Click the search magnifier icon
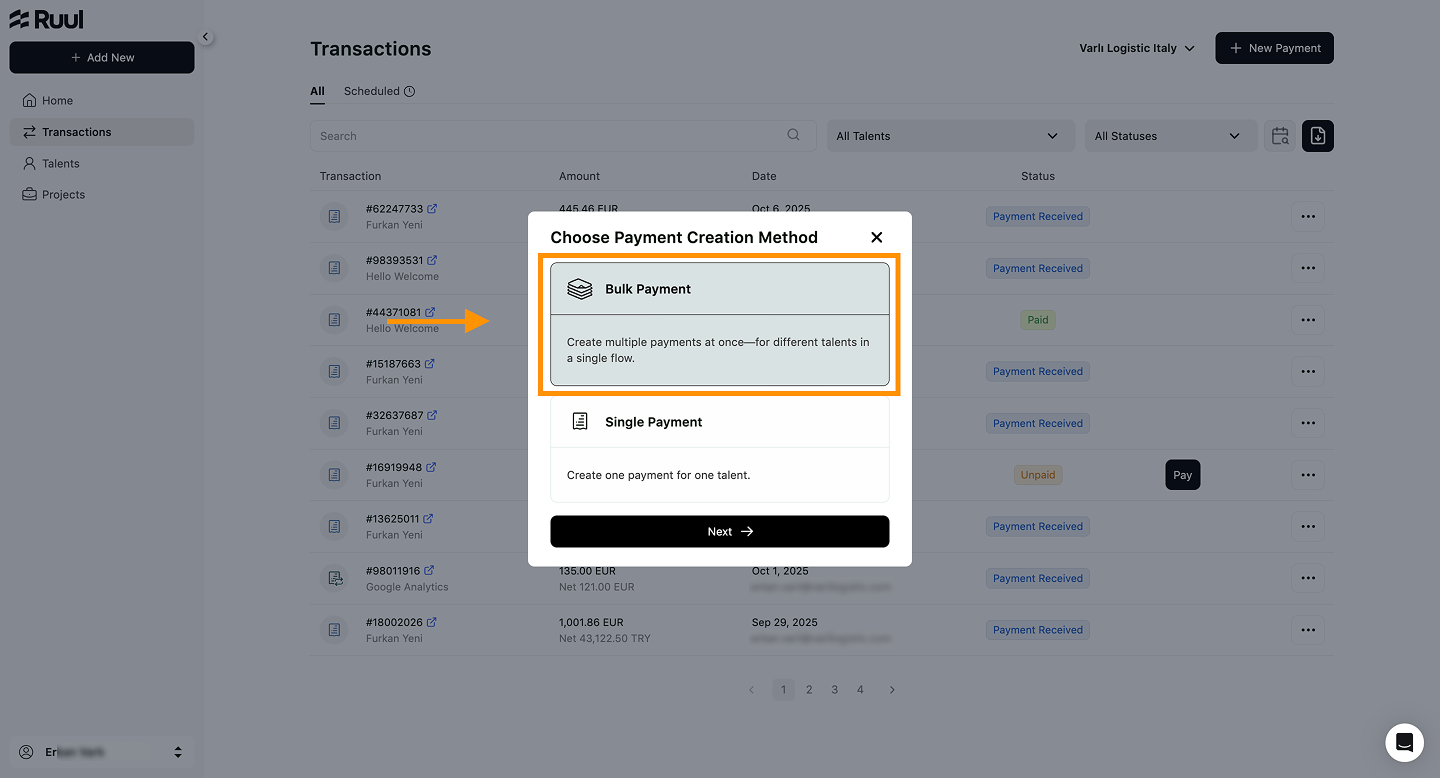The height and width of the screenshot is (778, 1440). point(793,135)
